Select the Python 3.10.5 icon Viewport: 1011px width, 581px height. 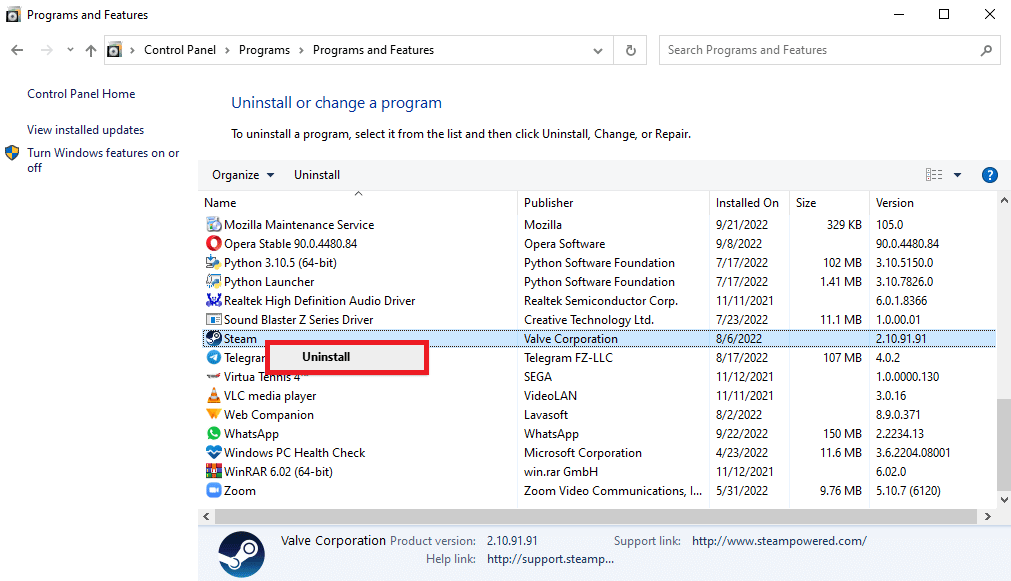coord(213,262)
